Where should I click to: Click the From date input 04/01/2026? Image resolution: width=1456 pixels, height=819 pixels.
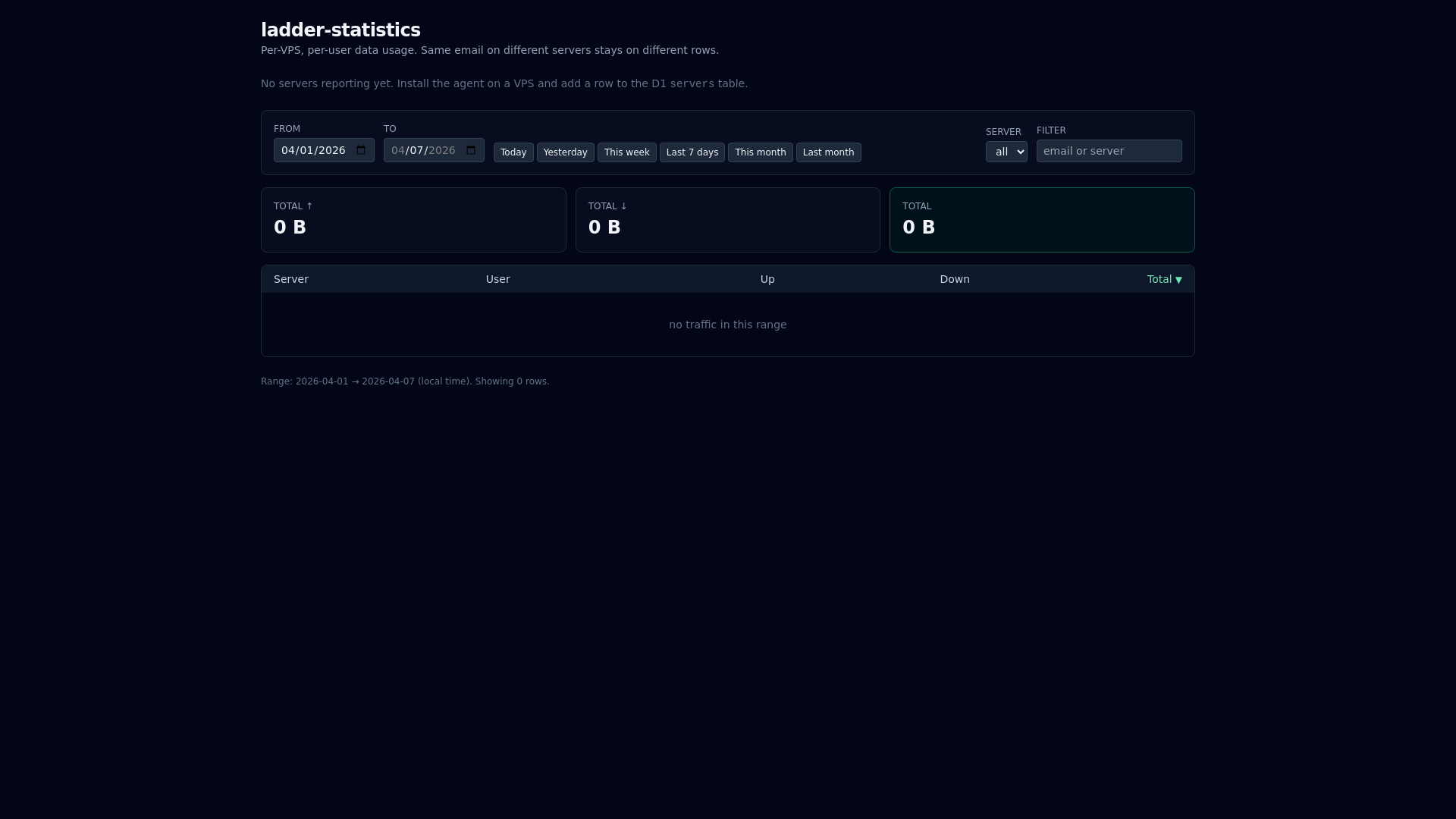324,150
